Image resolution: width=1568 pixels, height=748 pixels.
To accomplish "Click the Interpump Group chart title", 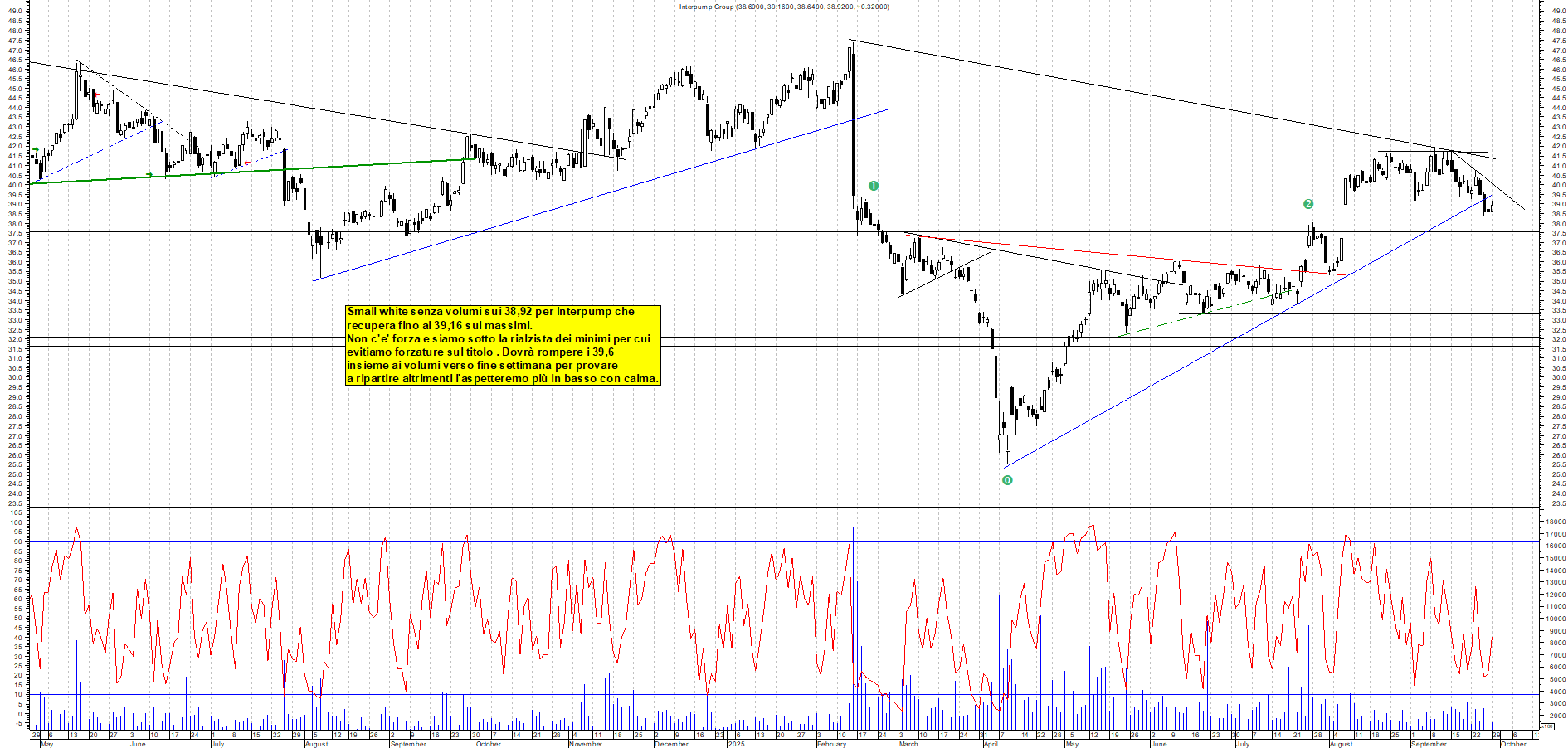I will click(x=783, y=7).
